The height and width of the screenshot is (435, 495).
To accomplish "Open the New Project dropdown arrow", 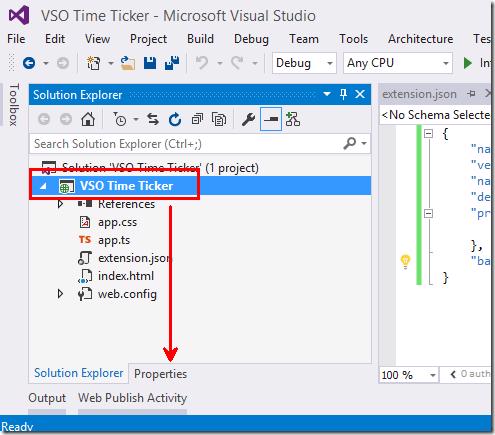I will pos(111,63).
